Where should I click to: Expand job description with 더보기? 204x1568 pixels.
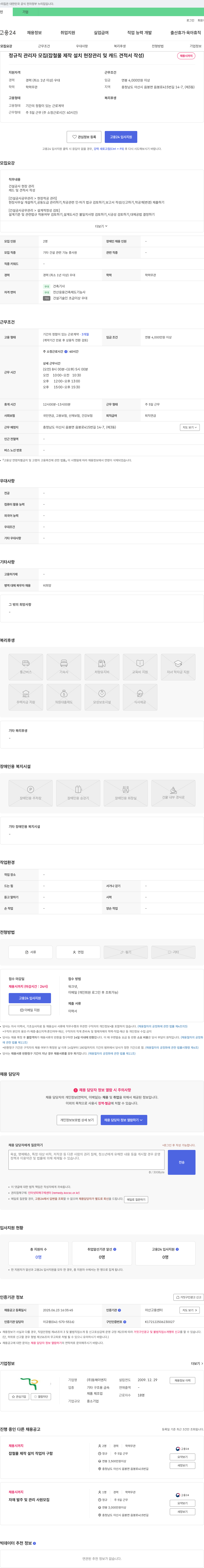101,226
